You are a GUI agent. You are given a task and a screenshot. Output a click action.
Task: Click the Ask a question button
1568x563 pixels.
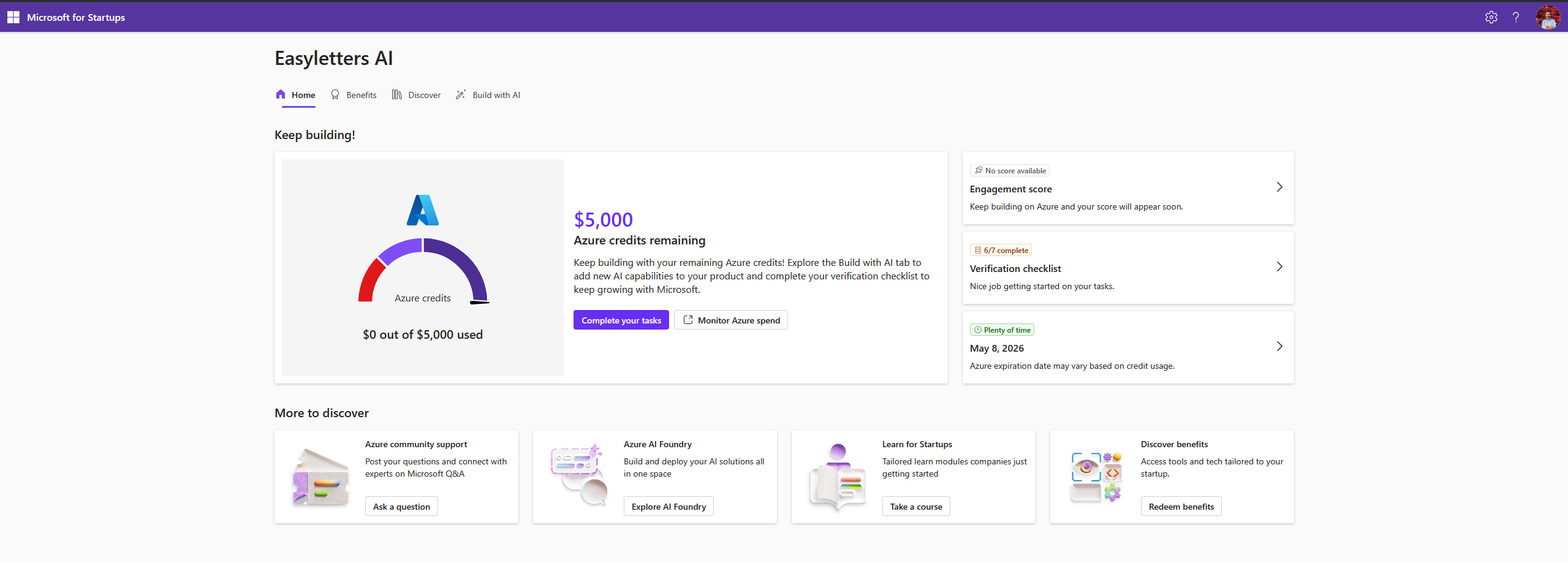(401, 506)
